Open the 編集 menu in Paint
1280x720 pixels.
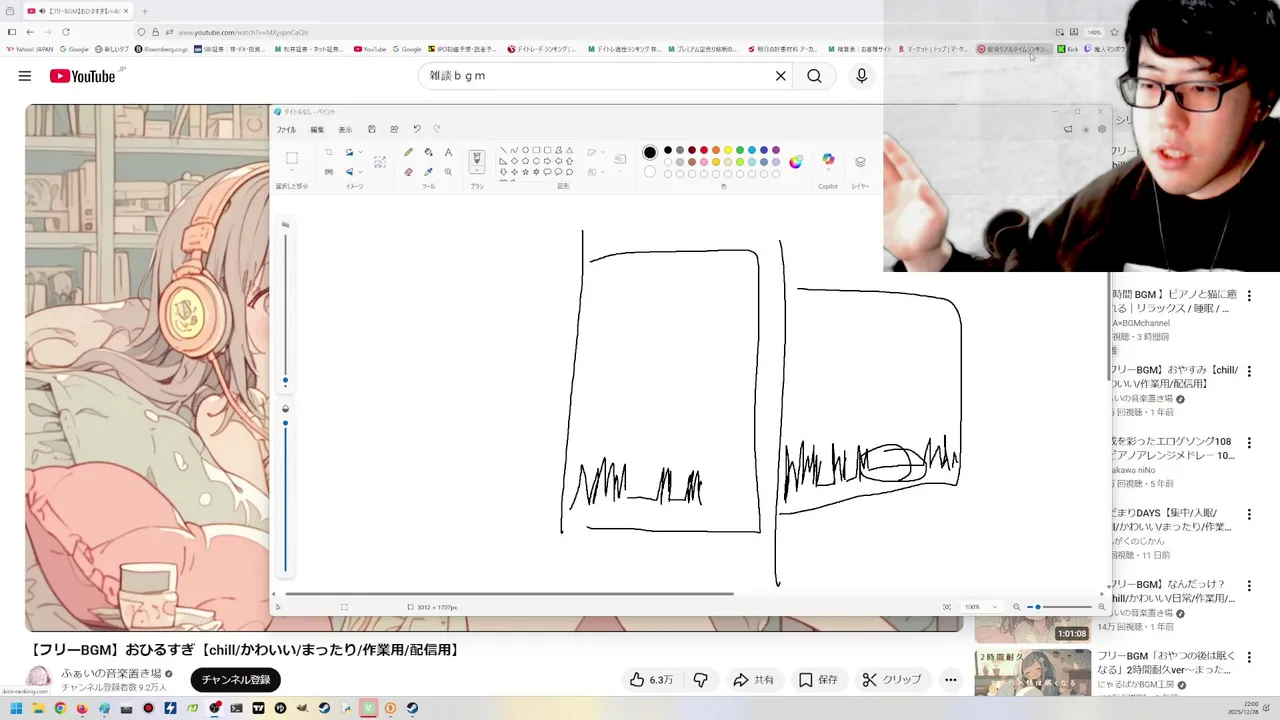tap(317, 130)
